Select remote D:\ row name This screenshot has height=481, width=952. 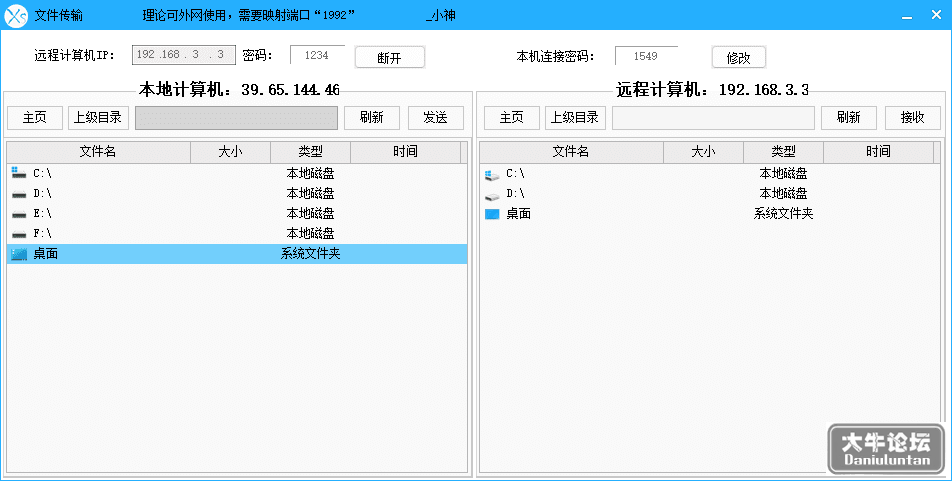tap(515, 194)
